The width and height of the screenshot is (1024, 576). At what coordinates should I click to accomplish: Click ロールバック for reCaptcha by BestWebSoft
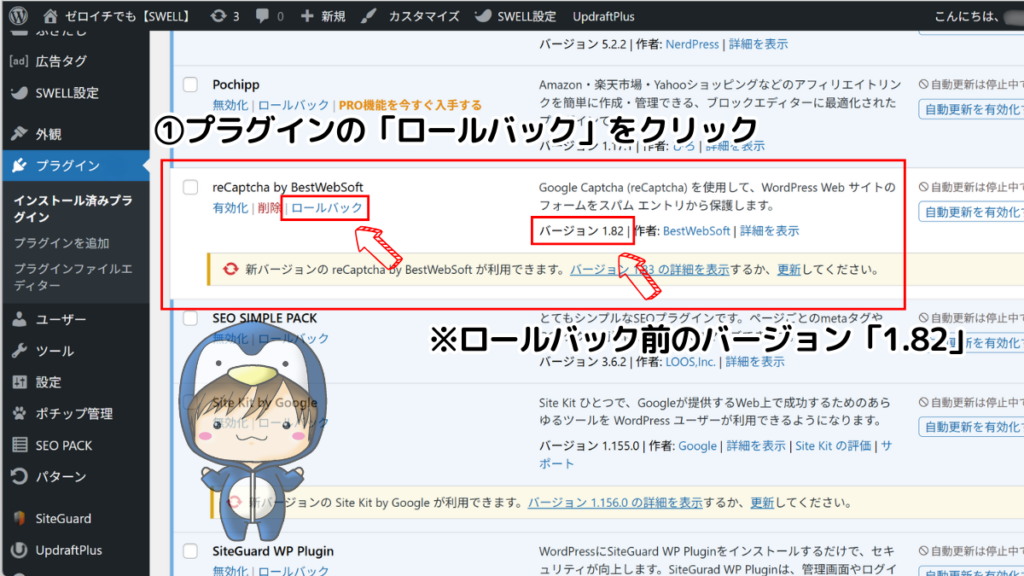(x=327, y=208)
